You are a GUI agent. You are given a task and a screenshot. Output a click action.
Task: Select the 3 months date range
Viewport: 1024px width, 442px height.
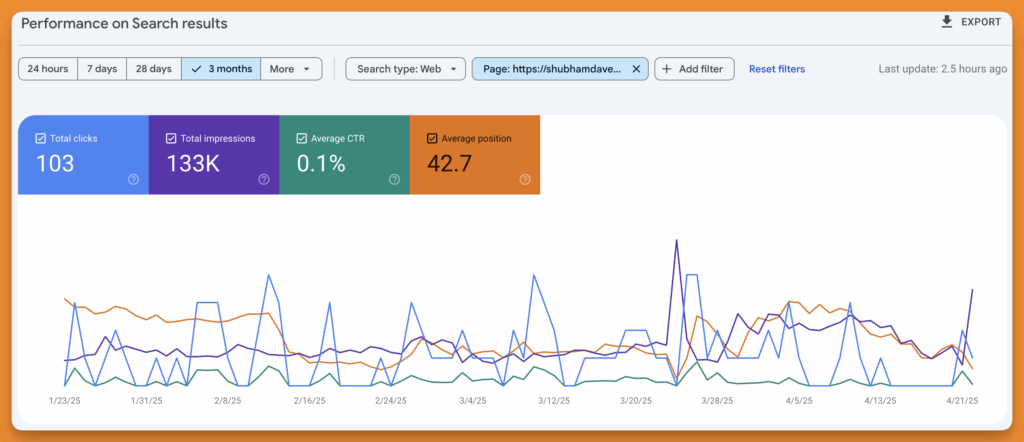coord(221,69)
